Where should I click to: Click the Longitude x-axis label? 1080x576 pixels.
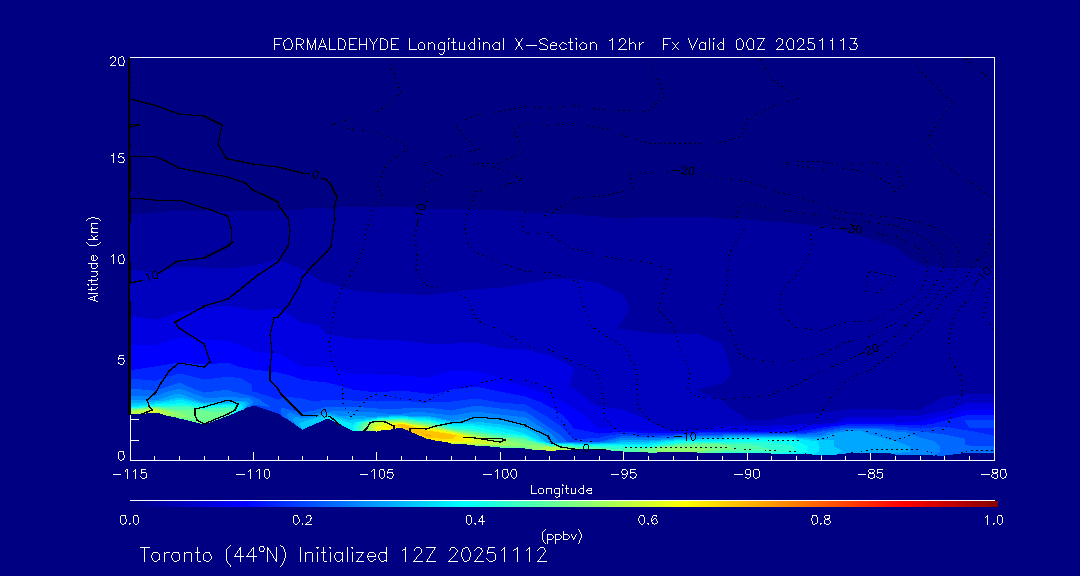click(561, 490)
